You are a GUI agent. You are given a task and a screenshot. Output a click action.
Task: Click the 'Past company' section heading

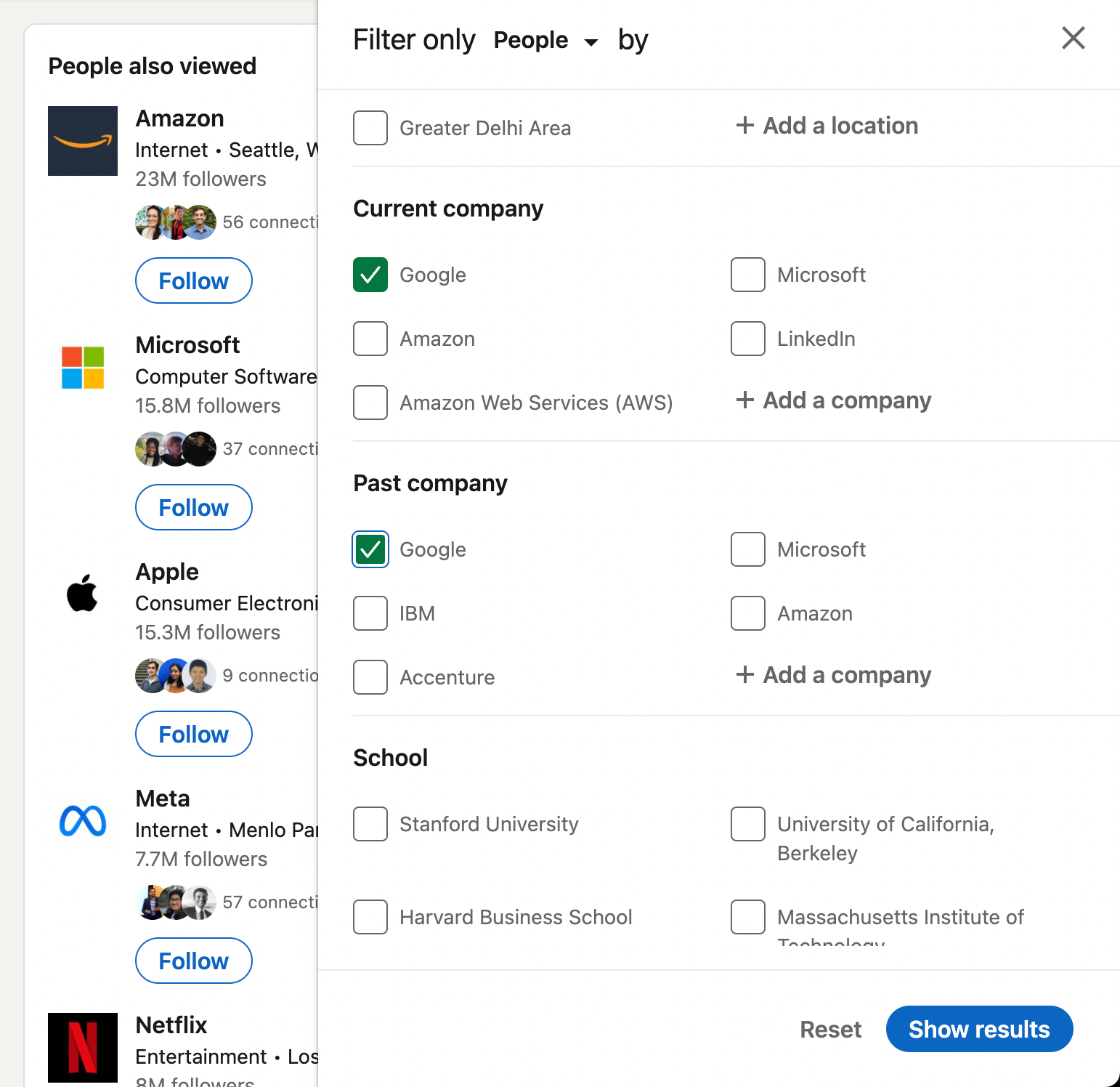coord(430,484)
